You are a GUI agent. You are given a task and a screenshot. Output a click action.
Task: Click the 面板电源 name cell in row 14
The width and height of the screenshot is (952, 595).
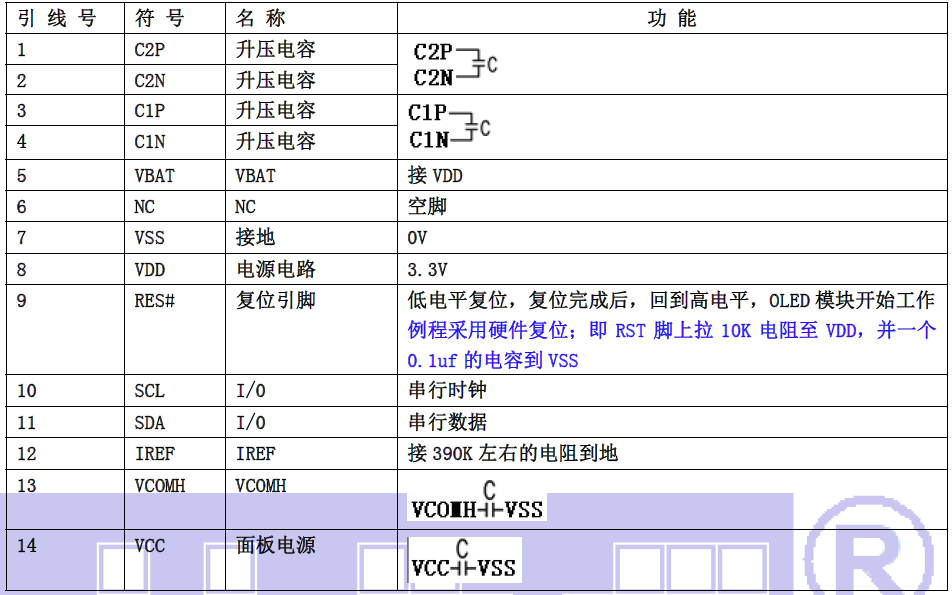(x=276, y=546)
